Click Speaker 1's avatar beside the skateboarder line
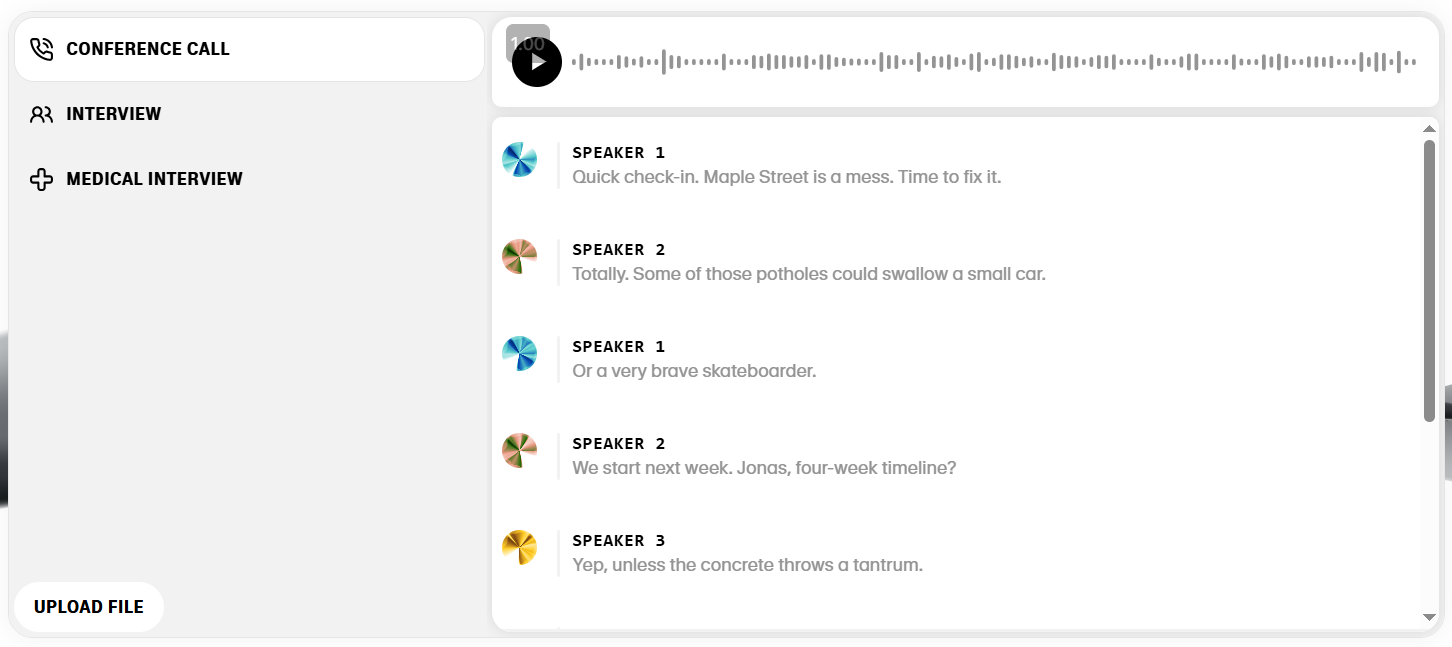The height and width of the screenshot is (647, 1452). pos(519,353)
